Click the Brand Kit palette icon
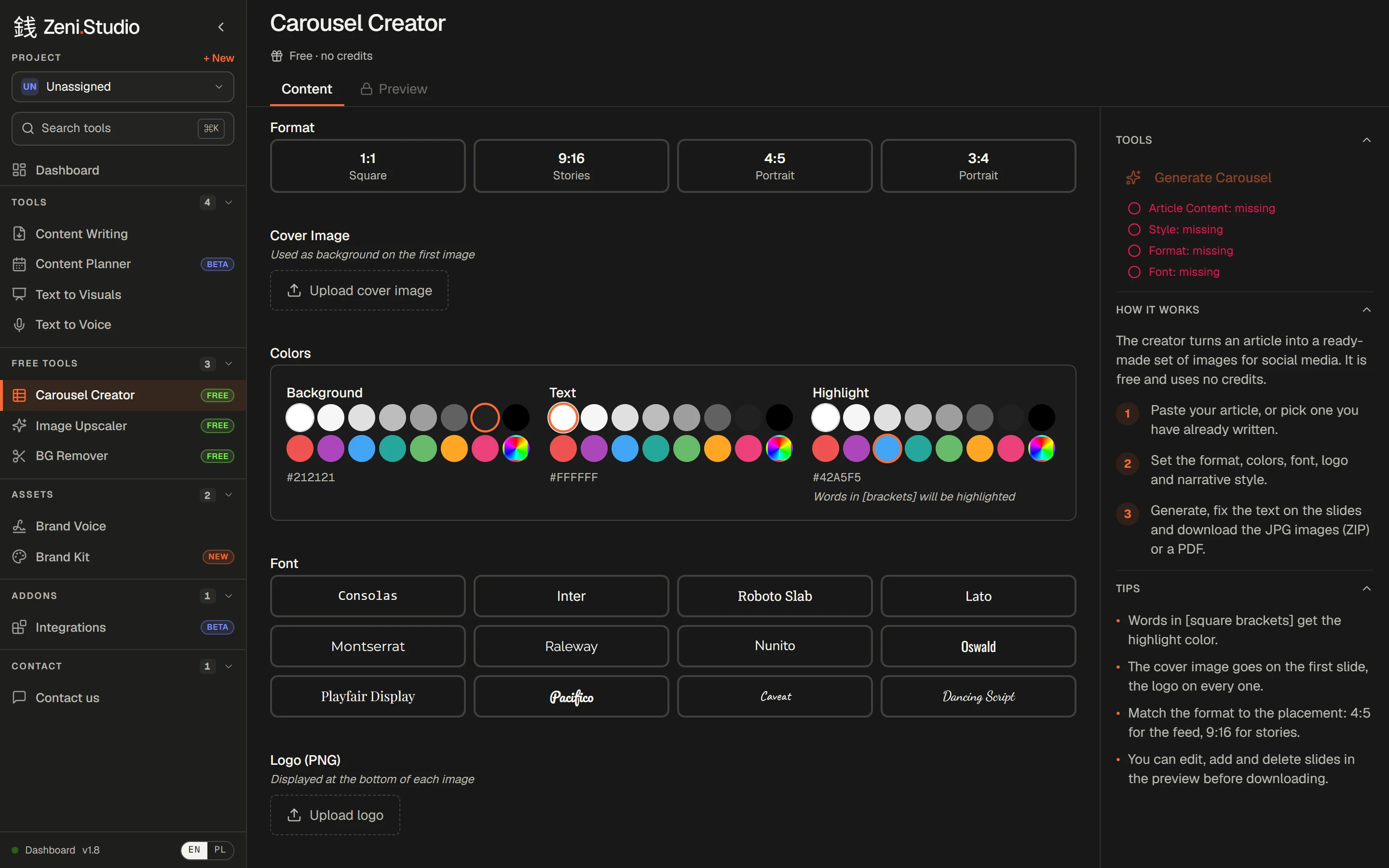This screenshot has width=1389, height=868. [x=19, y=556]
